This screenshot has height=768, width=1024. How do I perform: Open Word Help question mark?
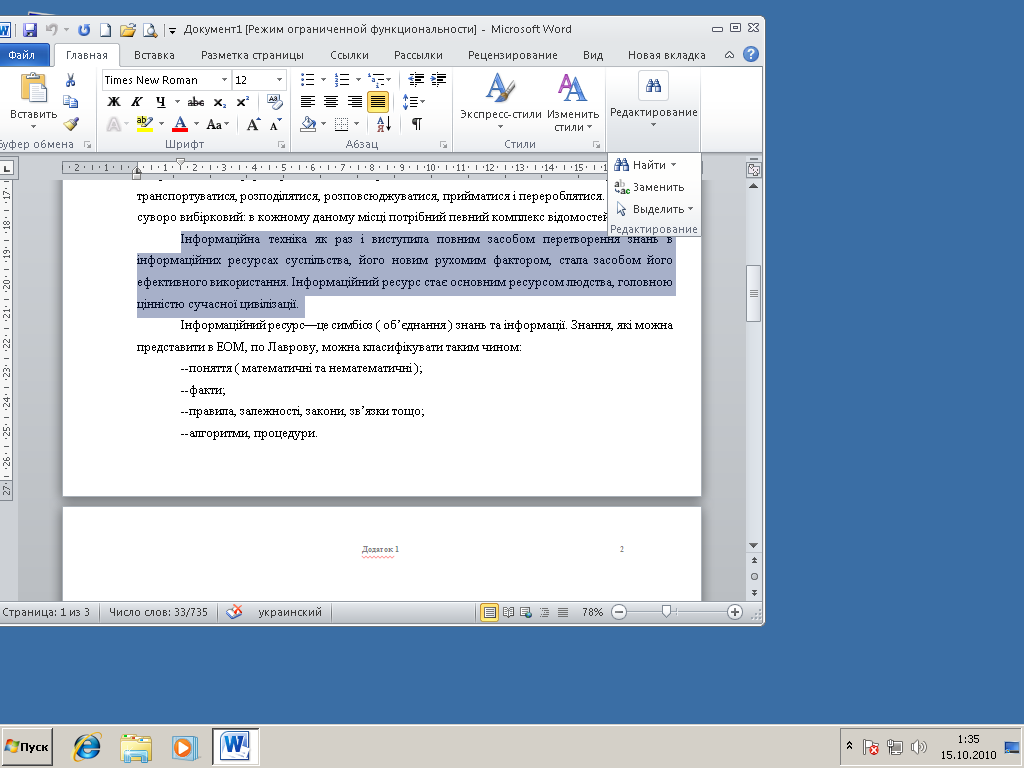[751, 54]
